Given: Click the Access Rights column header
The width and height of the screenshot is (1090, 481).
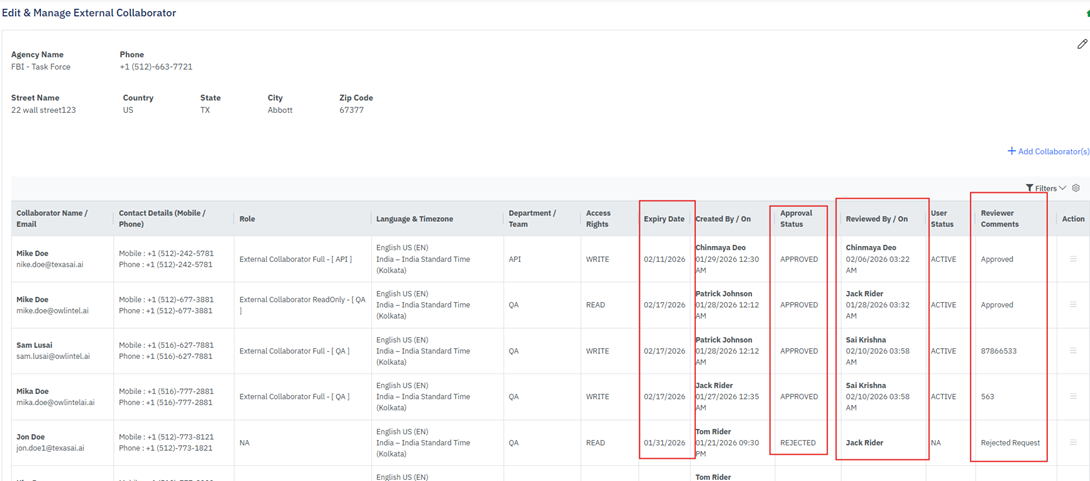Looking at the screenshot, I should 598,219.
